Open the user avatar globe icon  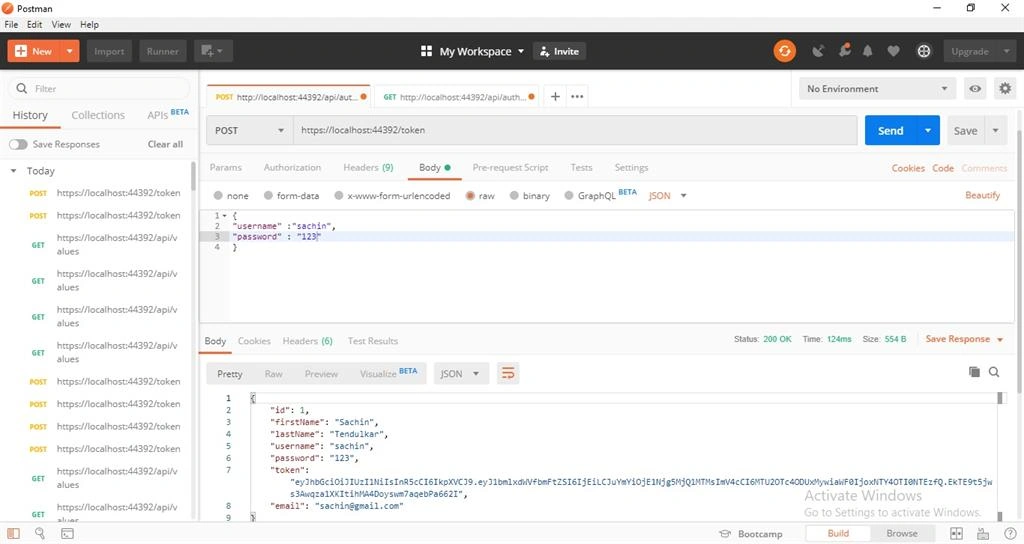click(923, 51)
